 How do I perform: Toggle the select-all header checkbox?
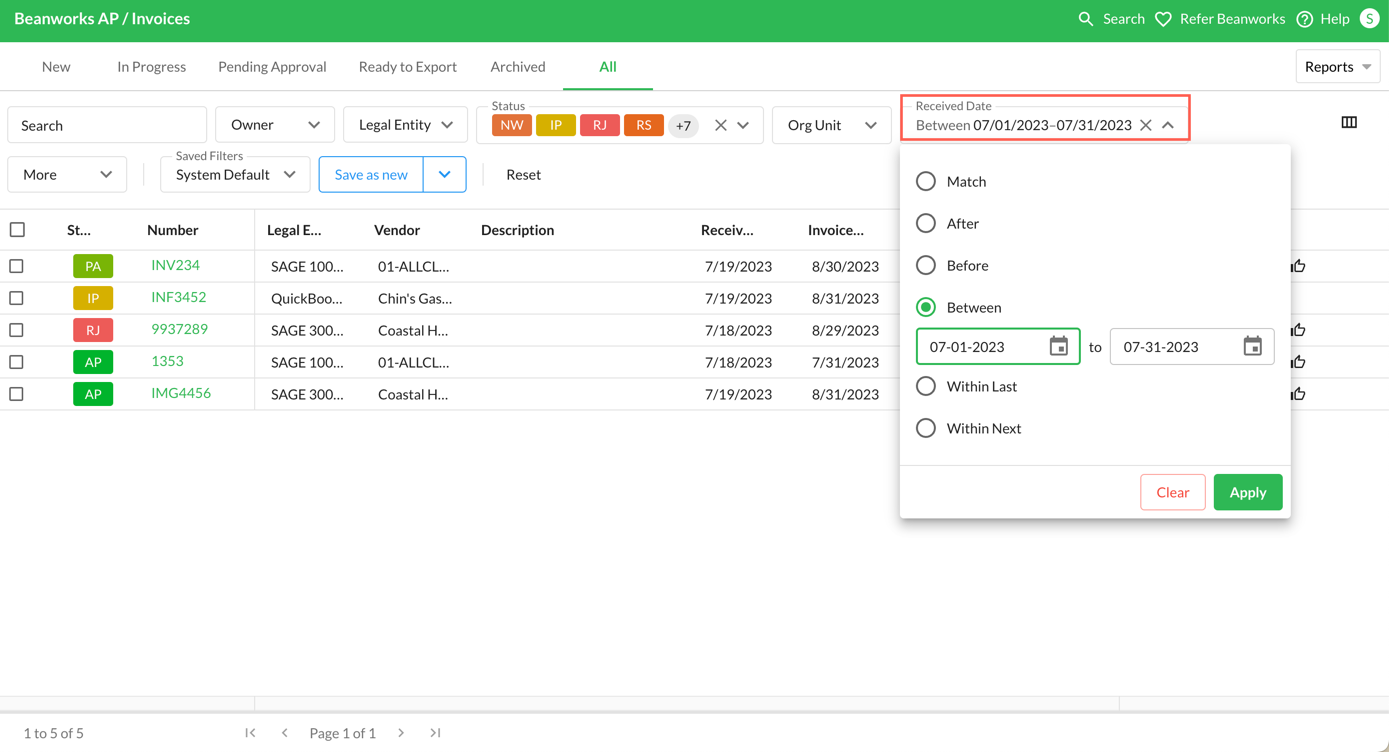tap(17, 230)
